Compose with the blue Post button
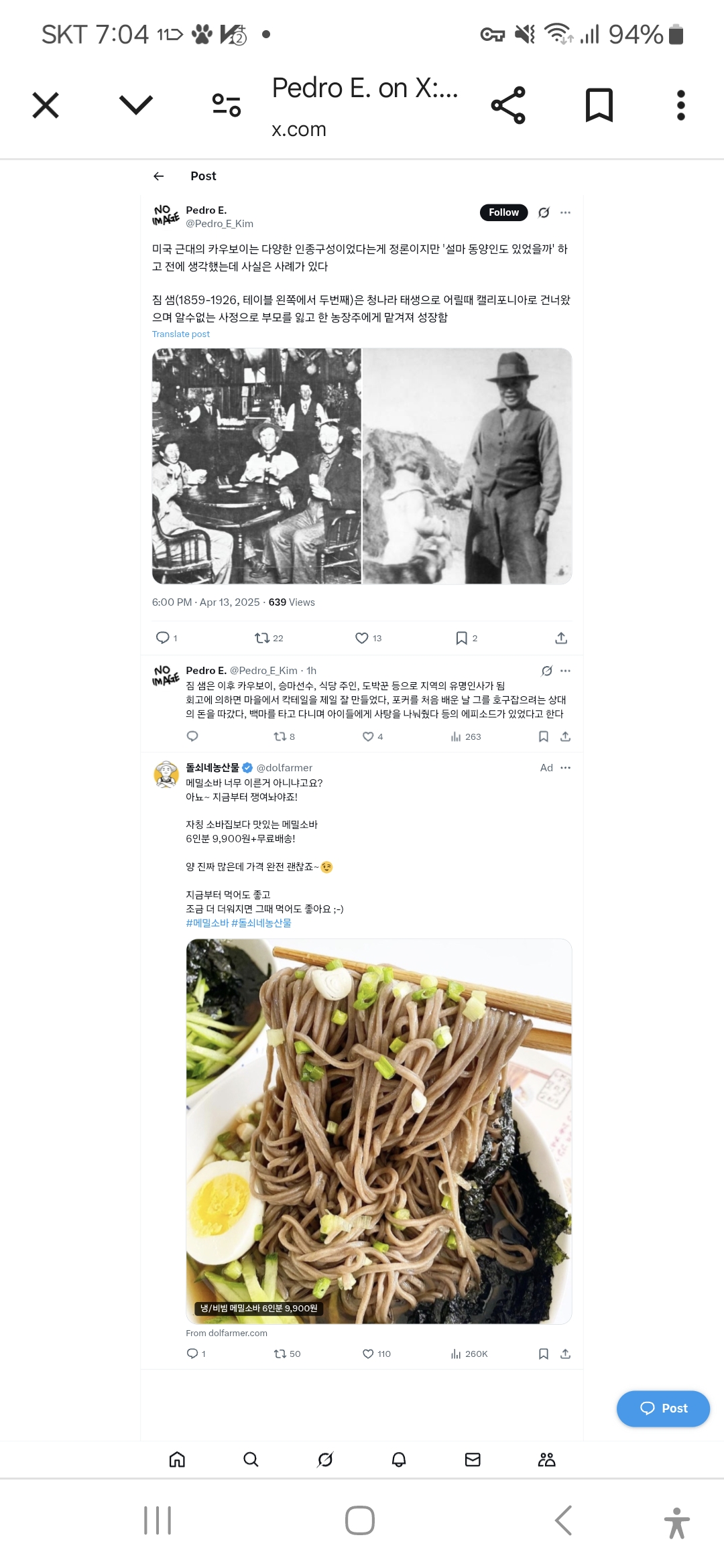Image resolution: width=724 pixels, height=1568 pixels. coord(663,1409)
